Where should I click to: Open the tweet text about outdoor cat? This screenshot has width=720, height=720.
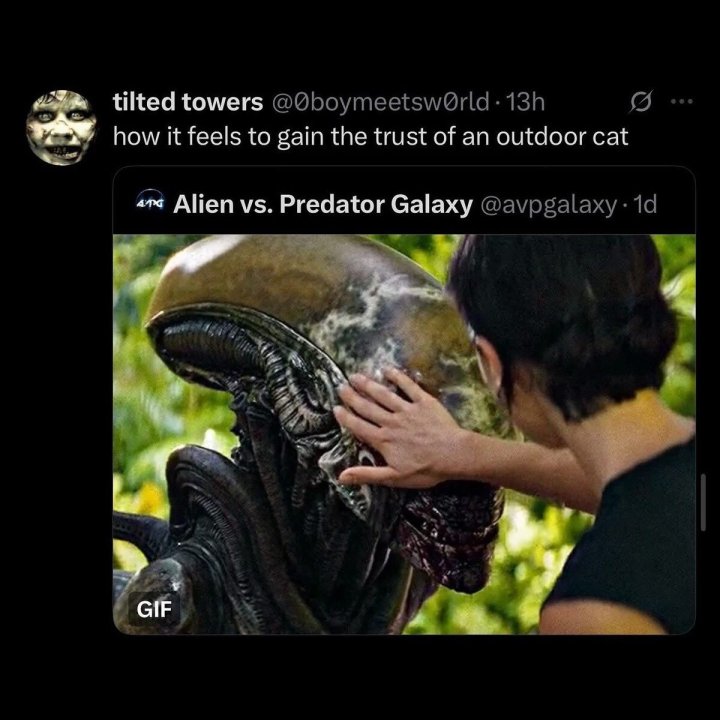pyautogui.click(x=370, y=136)
